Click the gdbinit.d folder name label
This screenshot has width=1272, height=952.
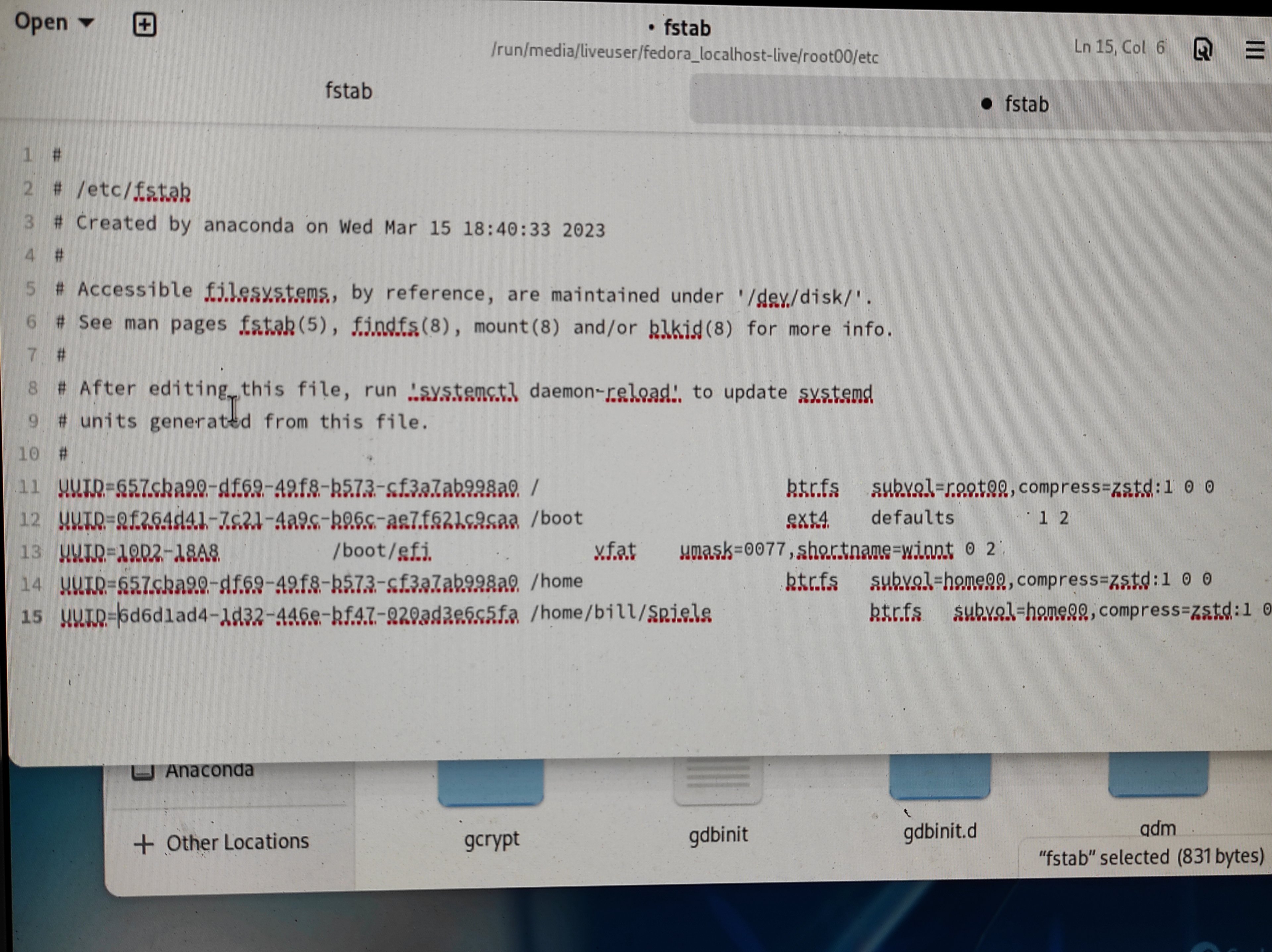pyautogui.click(x=939, y=831)
